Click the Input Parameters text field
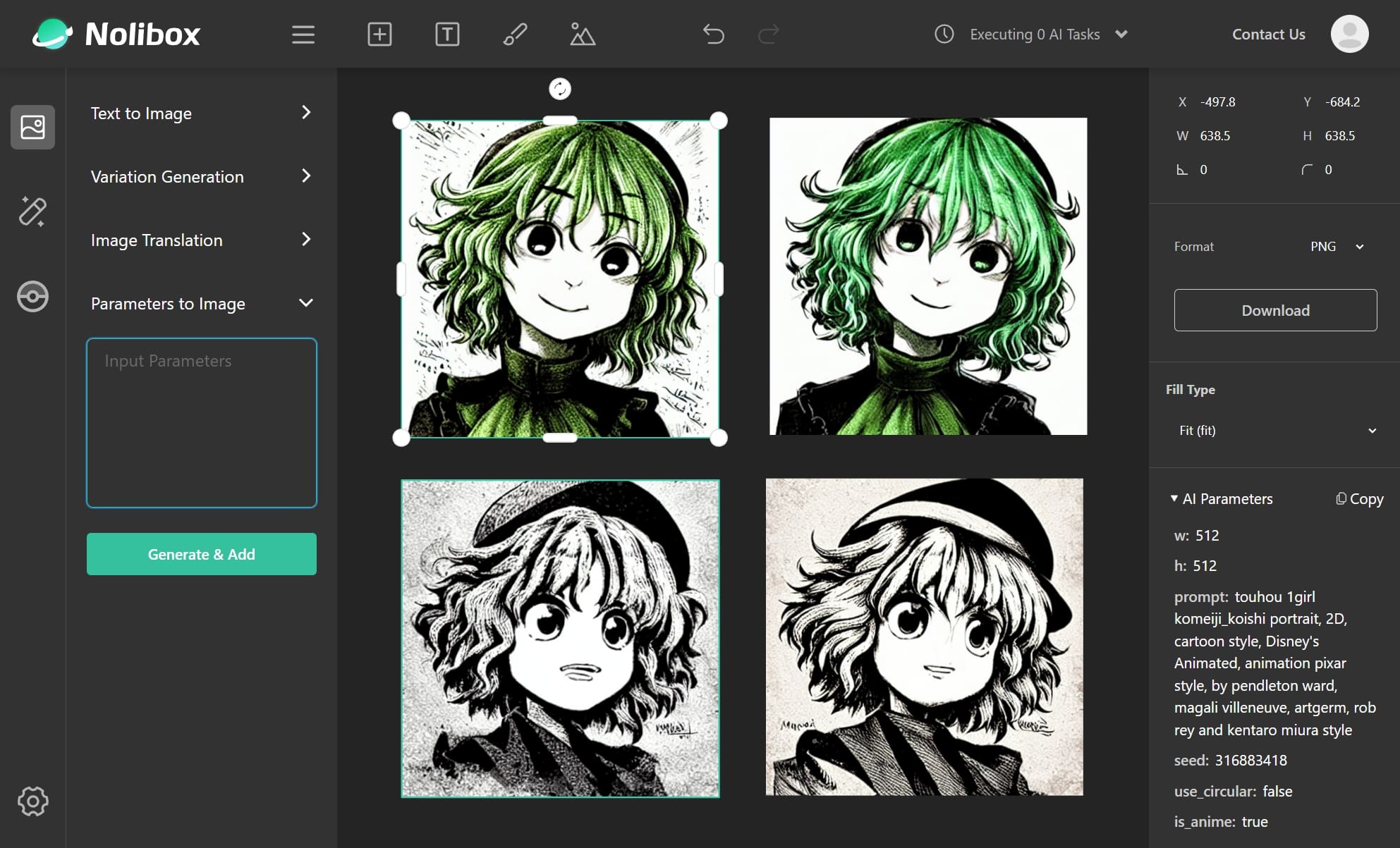 201,423
